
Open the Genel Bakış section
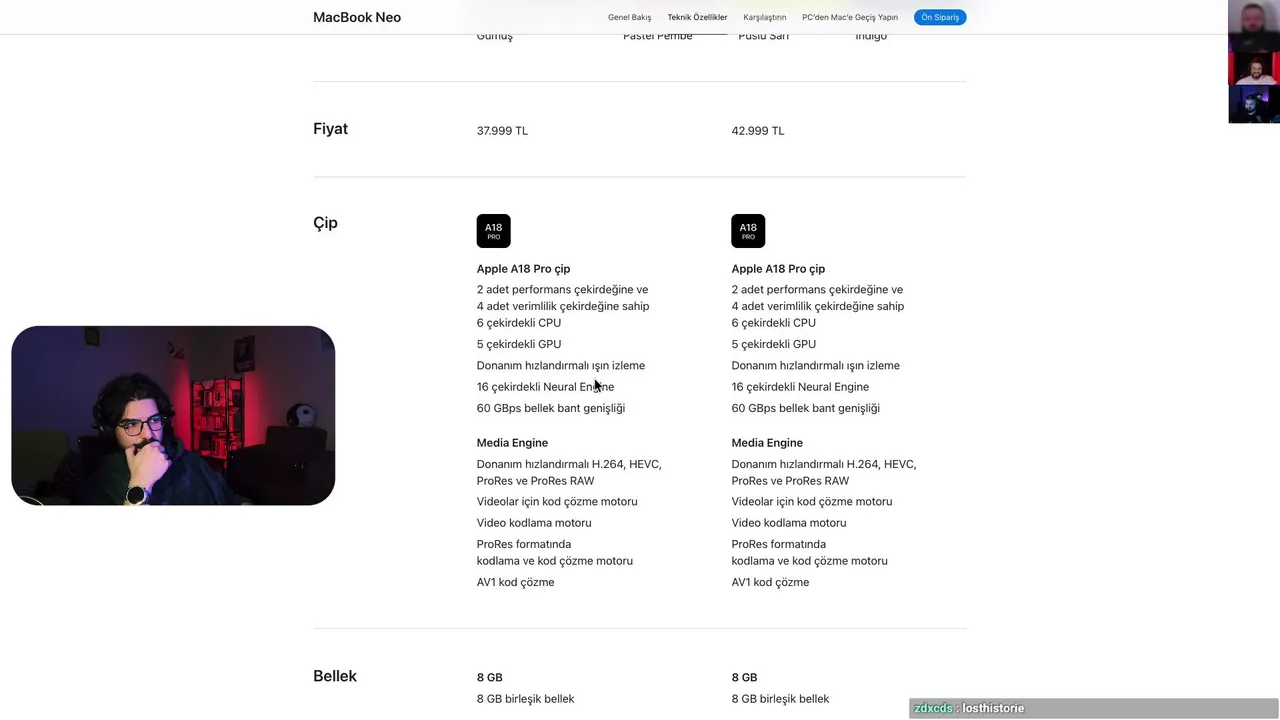629,17
